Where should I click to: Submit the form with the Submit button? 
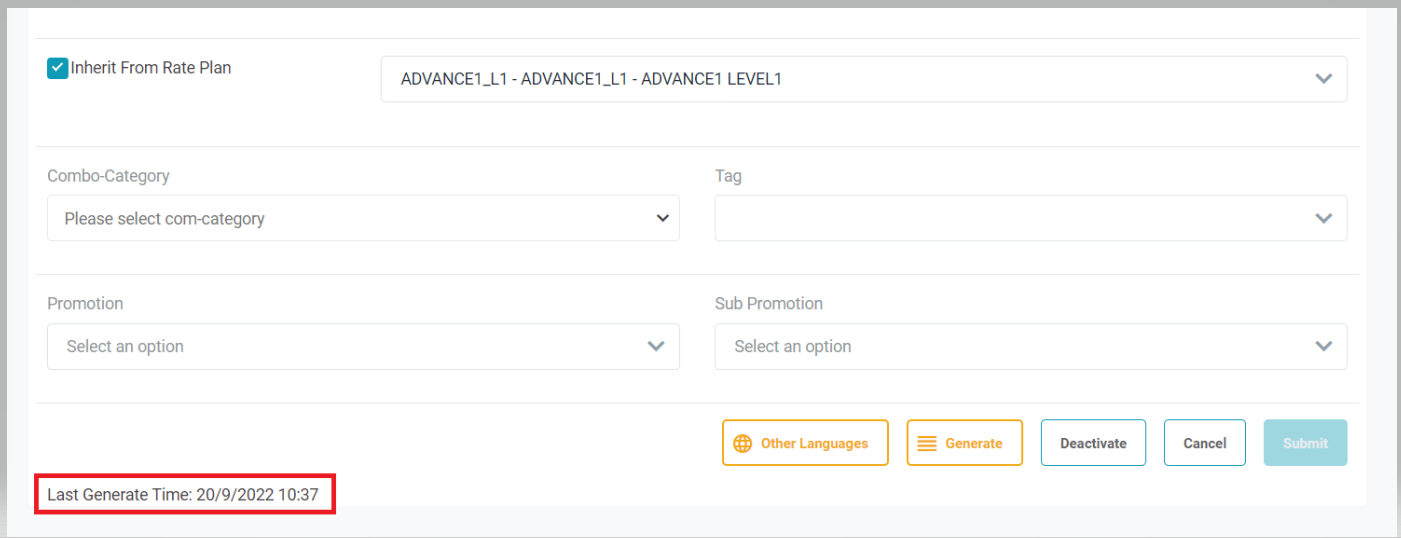pos(1305,443)
